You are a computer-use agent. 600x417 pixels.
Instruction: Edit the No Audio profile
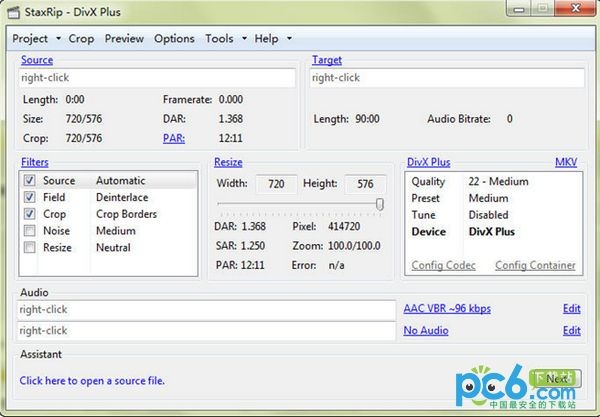572,331
